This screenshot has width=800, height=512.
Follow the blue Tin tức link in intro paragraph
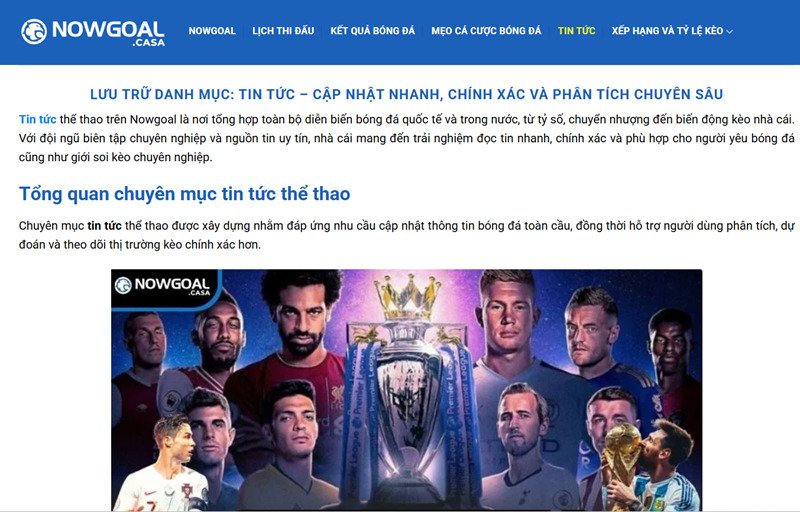coord(37,119)
